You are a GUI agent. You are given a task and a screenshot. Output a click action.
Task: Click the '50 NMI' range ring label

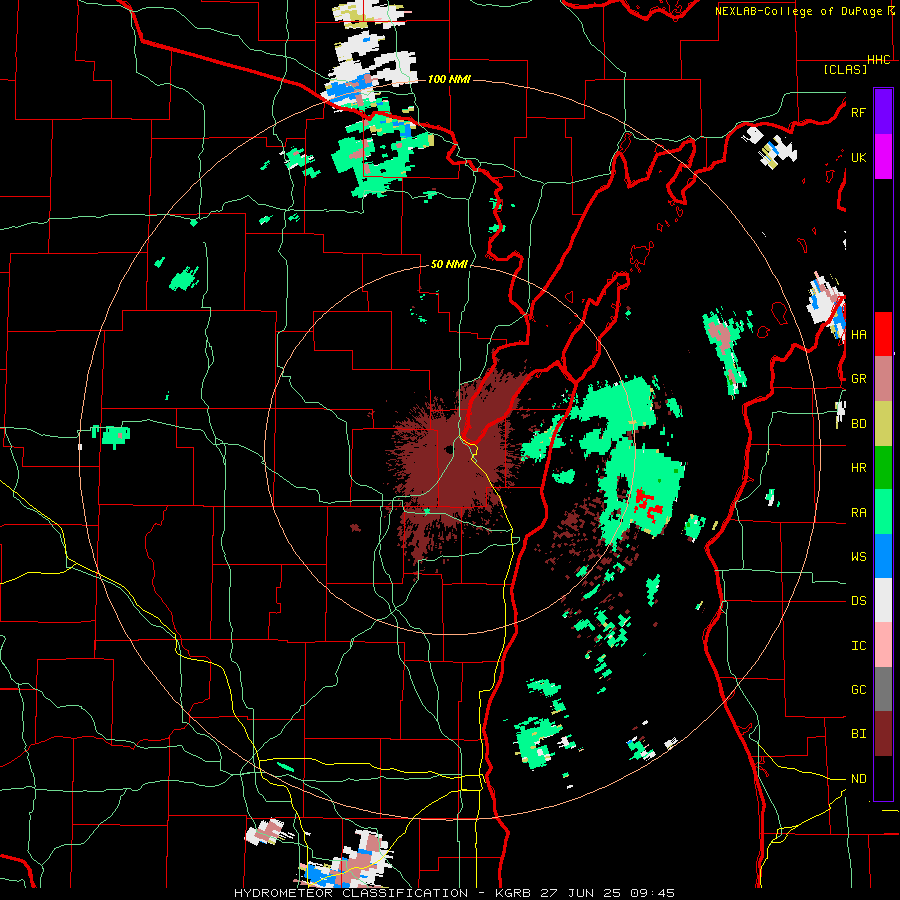(x=449, y=264)
